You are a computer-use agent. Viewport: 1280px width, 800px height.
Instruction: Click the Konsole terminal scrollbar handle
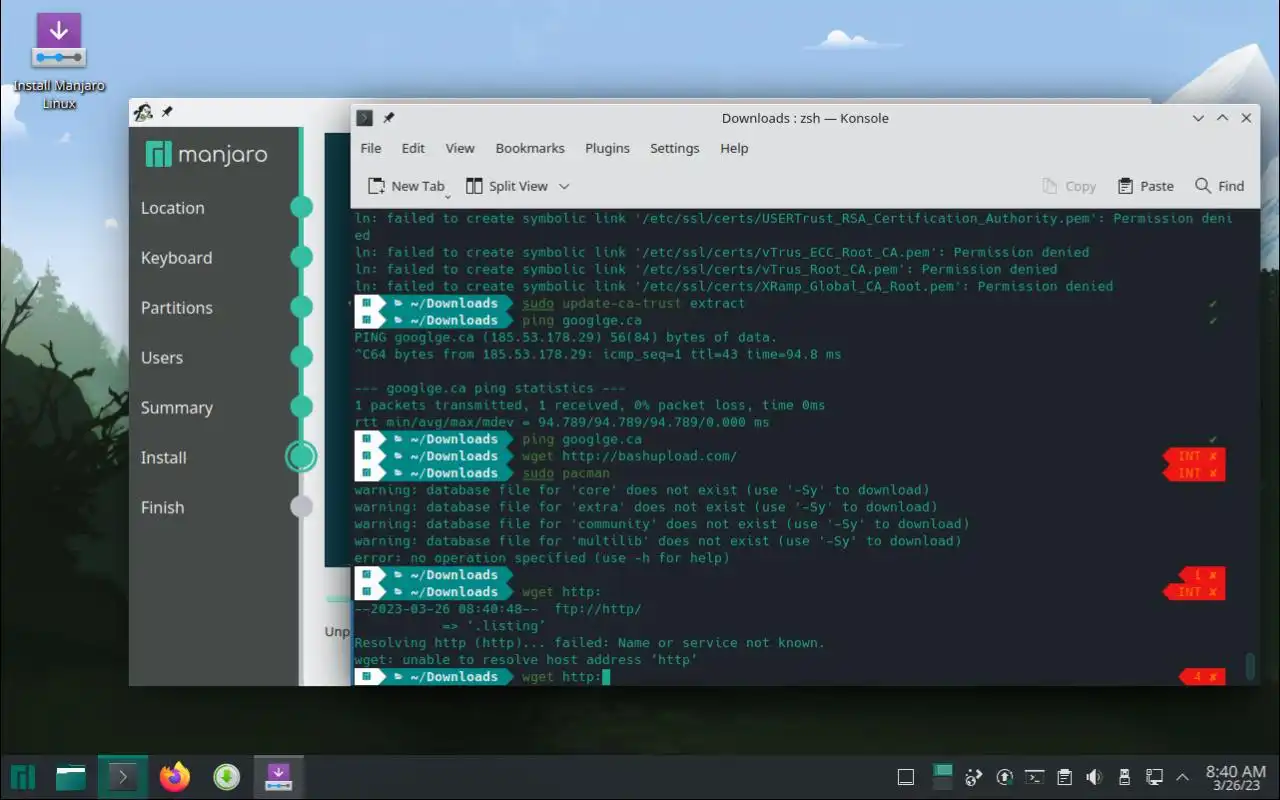pyautogui.click(x=1250, y=665)
